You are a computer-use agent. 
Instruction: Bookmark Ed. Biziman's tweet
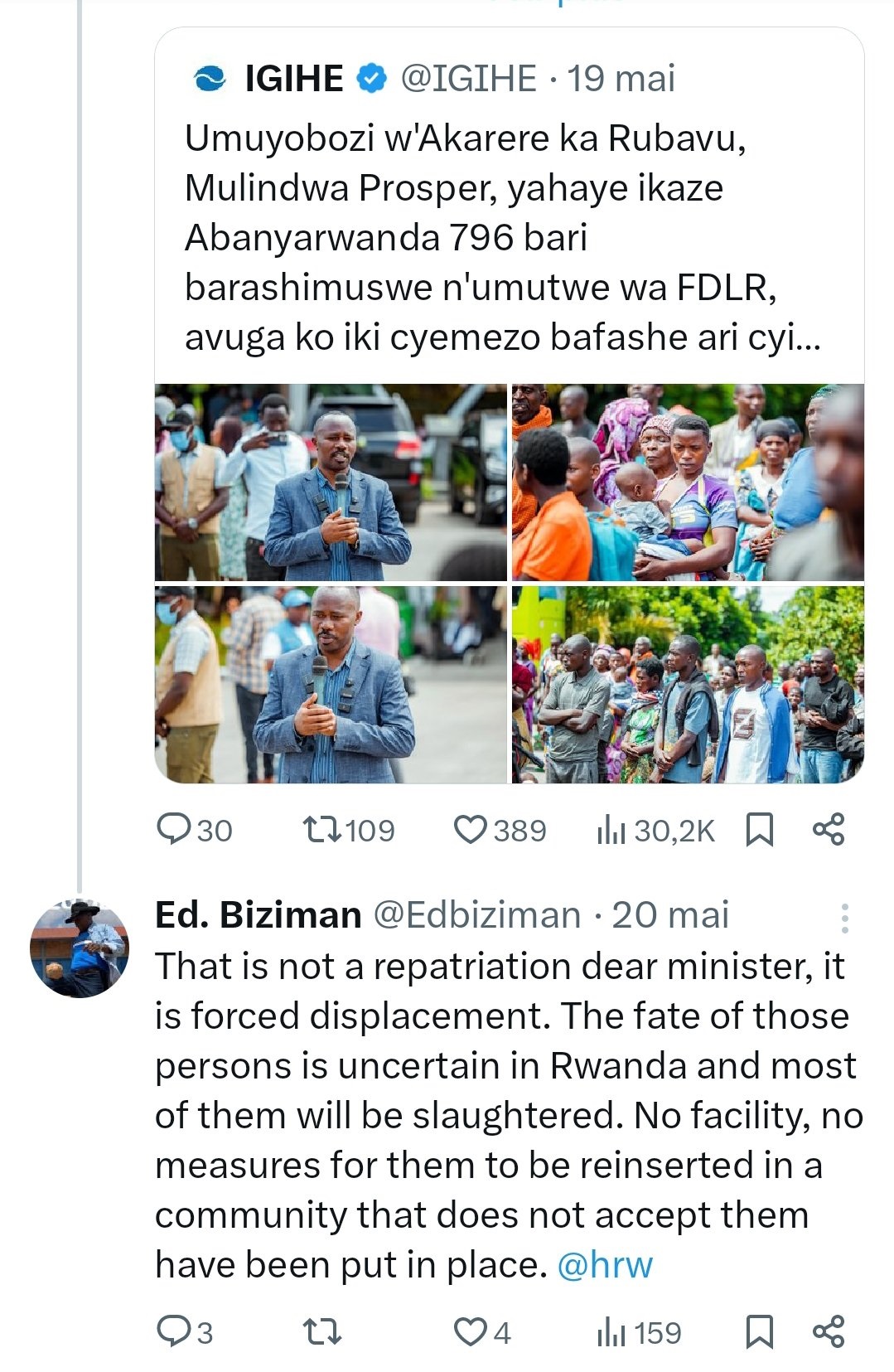[759, 1332]
